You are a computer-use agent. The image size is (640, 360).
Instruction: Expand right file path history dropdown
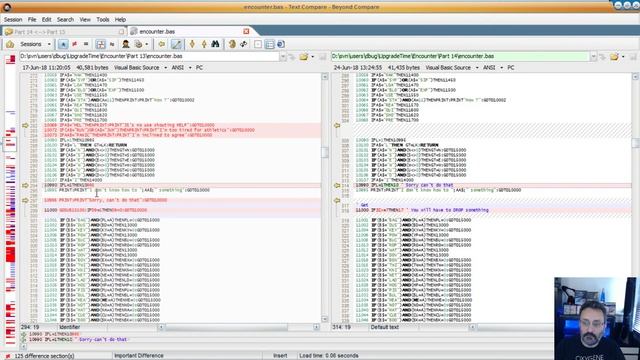pyautogui.click(x=593, y=57)
